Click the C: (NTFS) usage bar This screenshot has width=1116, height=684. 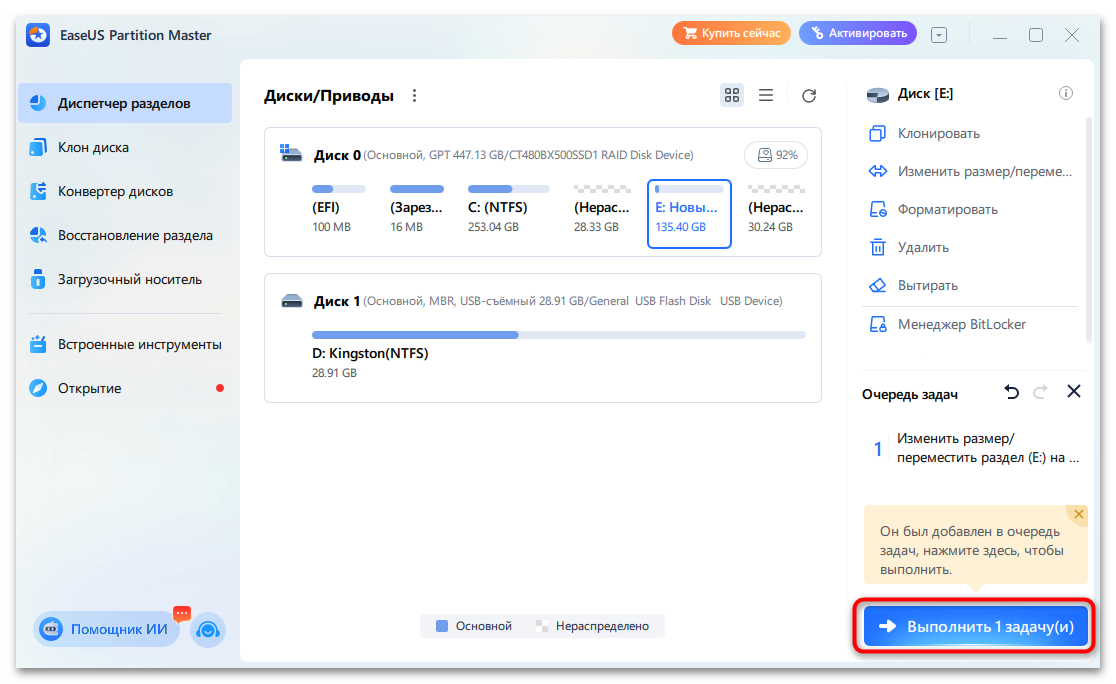point(508,189)
